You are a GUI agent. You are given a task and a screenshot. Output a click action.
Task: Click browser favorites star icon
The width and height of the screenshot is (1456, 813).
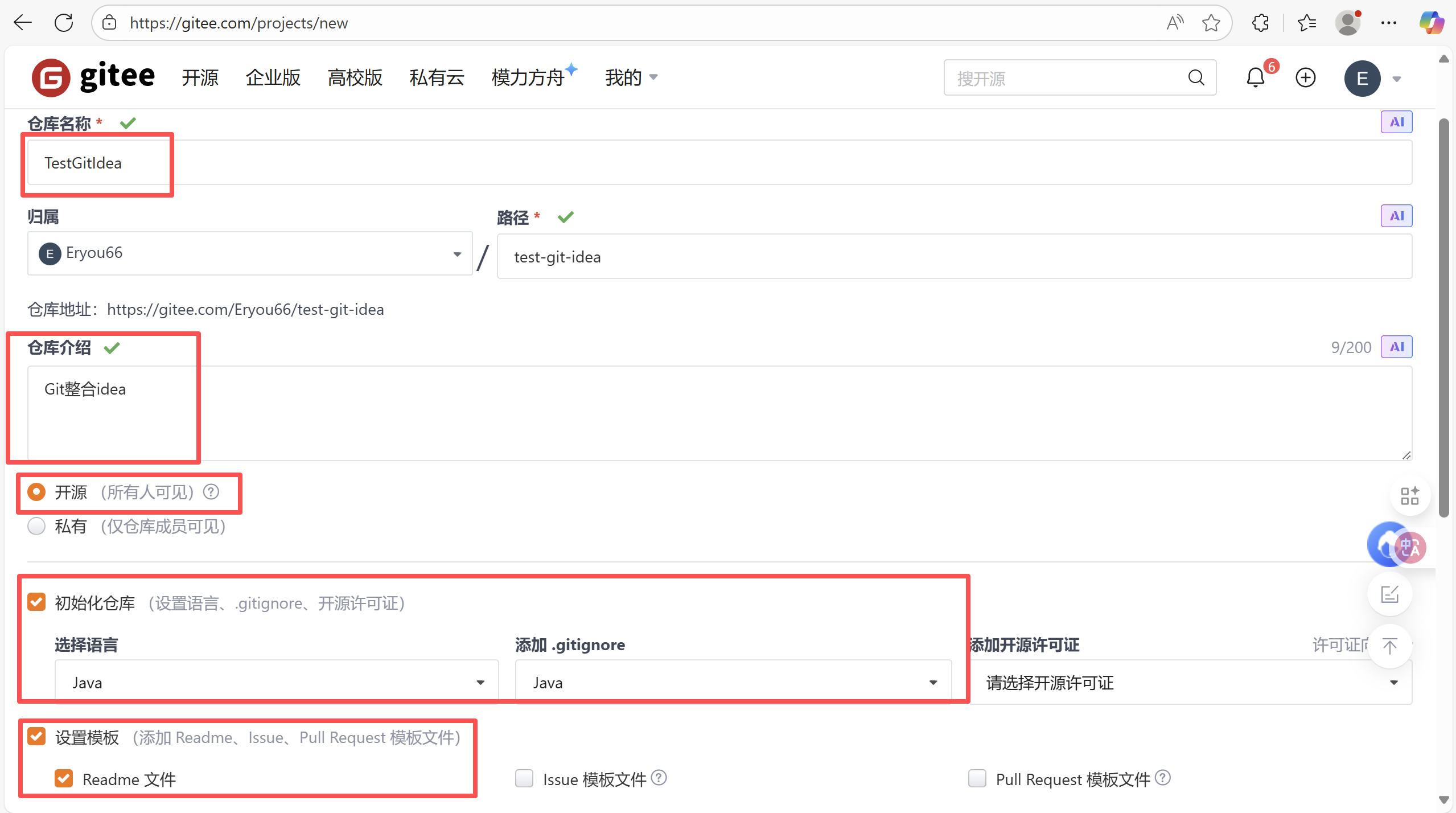click(1211, 23)
